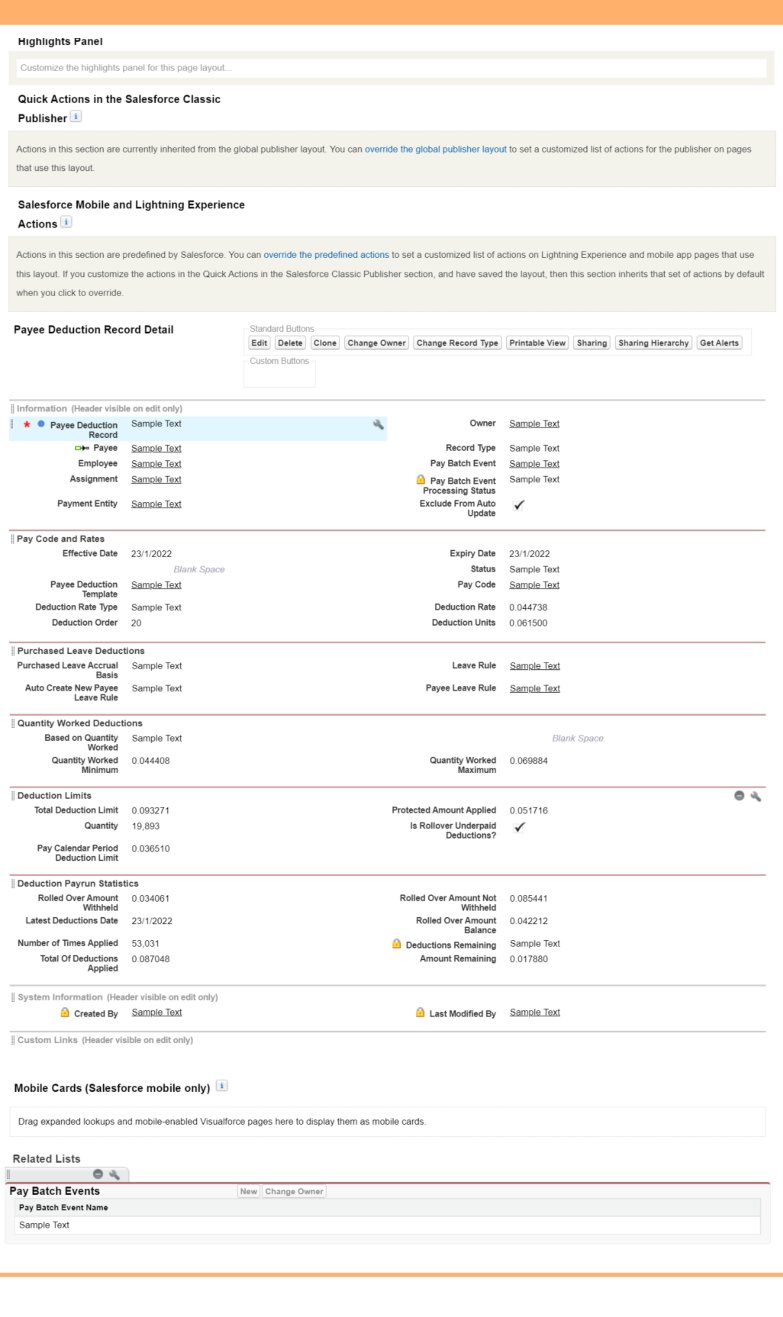Toggle Is Rollover Underpaid Deductions checkmark
783x1317 pixels.
(x=518, y=828)
